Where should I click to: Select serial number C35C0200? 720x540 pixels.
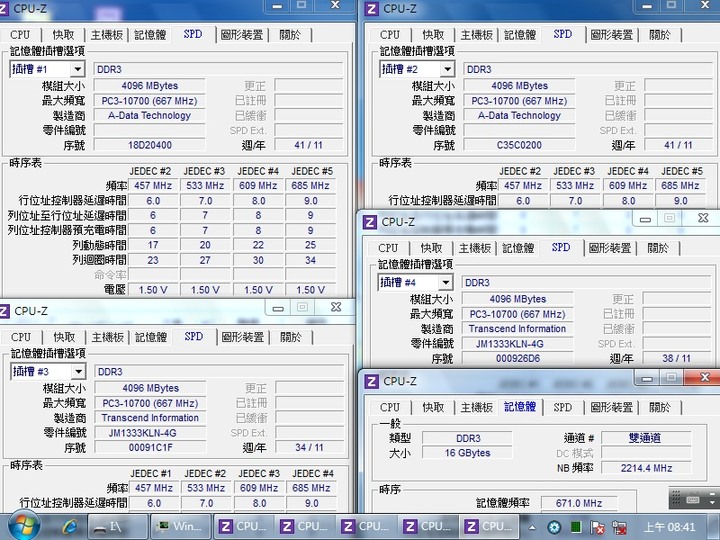point(519,145)
